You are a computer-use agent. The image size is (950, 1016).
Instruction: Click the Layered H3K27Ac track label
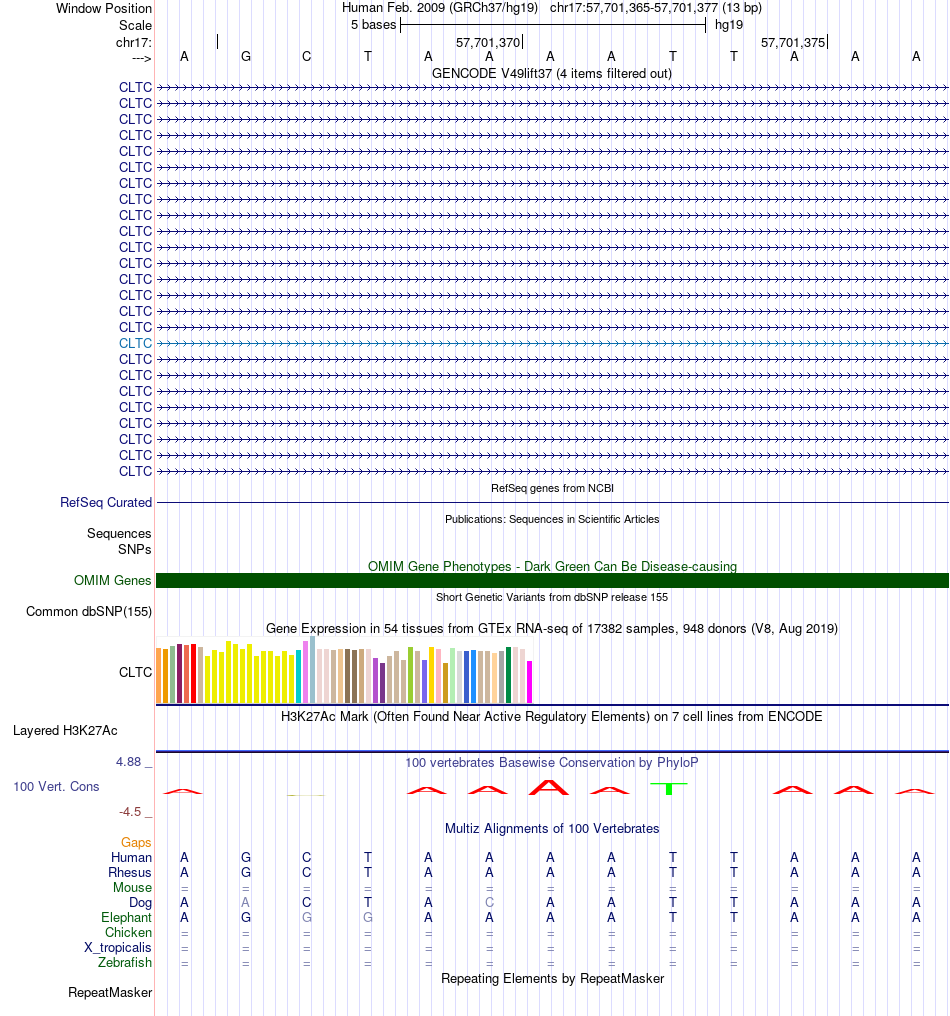tap(65, 731)
